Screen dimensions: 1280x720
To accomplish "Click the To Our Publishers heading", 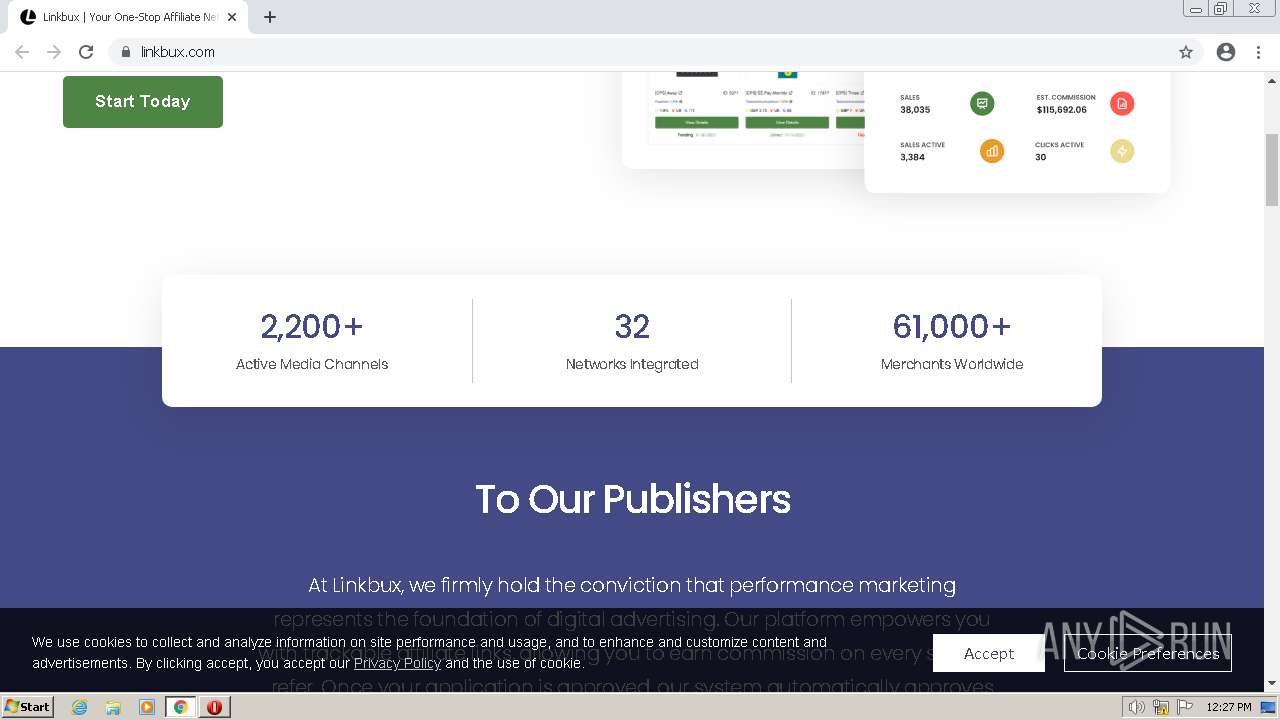I will coord(633,499).
